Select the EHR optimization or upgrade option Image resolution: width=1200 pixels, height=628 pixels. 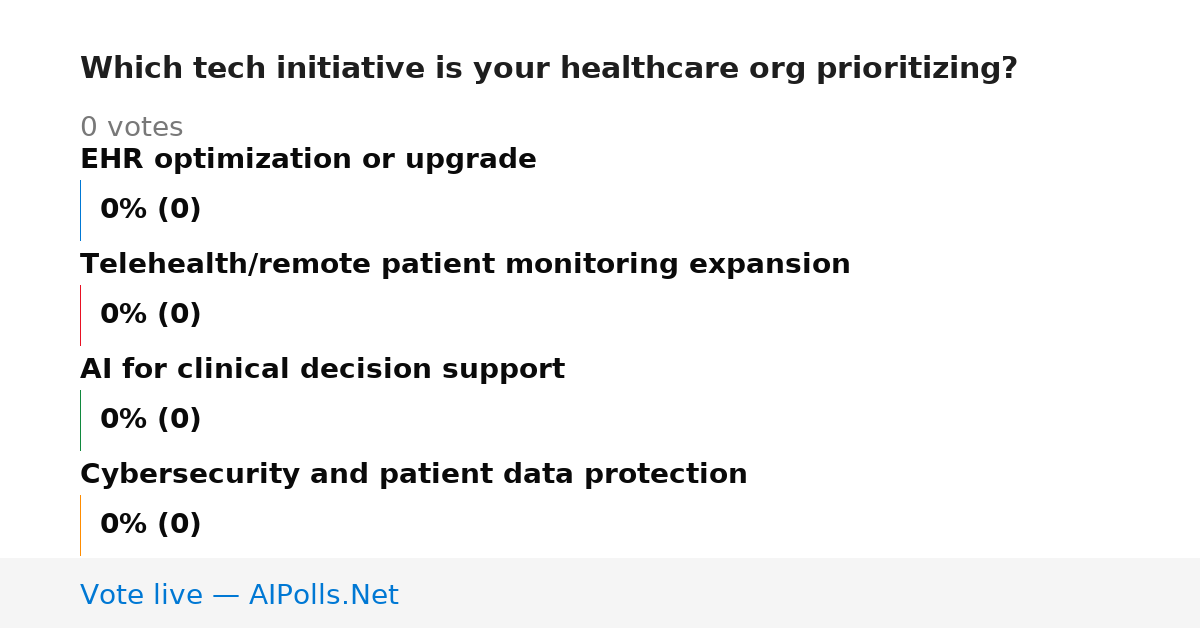tap(308, 159)
